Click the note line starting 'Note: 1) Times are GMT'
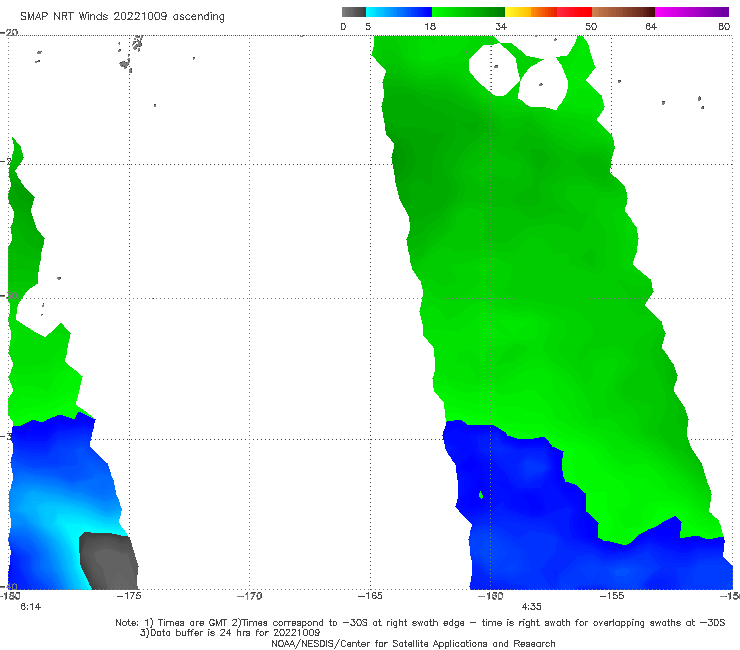Image resolution: width=740 pixels, height=650 pixels. coord(420,623)
